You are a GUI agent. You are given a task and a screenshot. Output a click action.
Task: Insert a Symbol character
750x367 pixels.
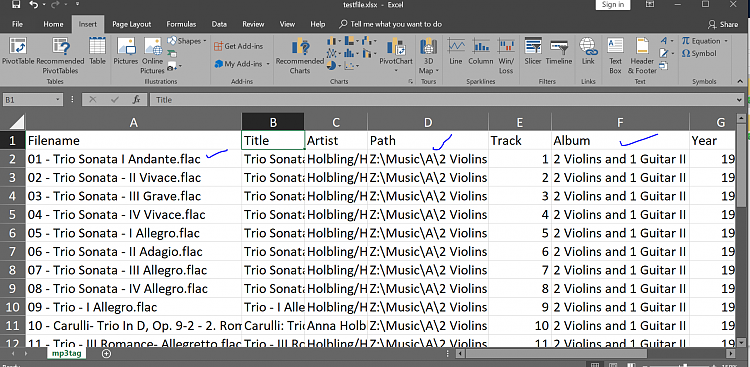coord(699,54)
